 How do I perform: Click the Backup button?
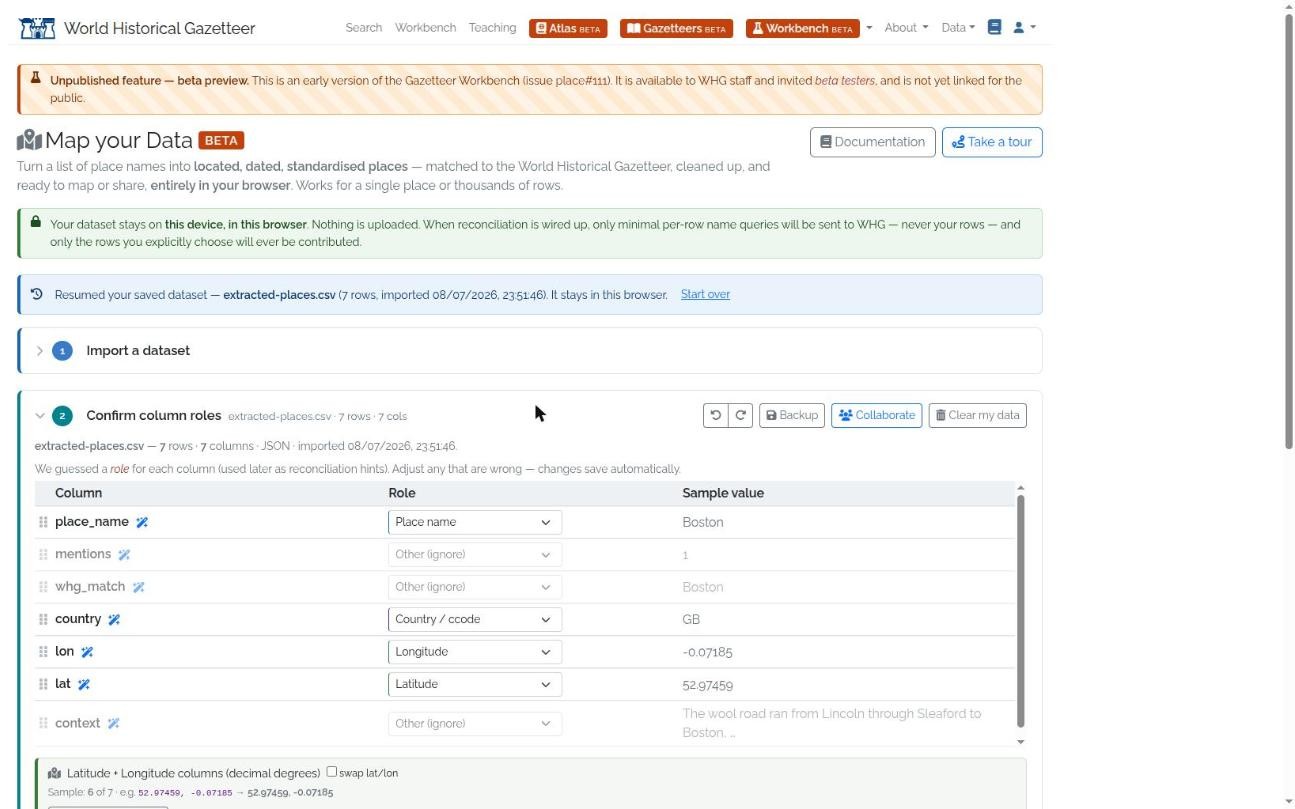(792, 415)
